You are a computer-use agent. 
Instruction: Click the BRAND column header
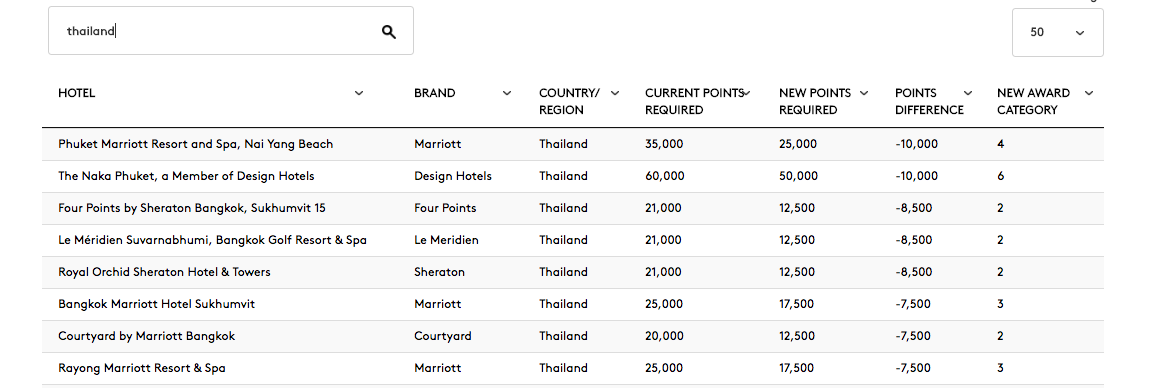[435, 93]
